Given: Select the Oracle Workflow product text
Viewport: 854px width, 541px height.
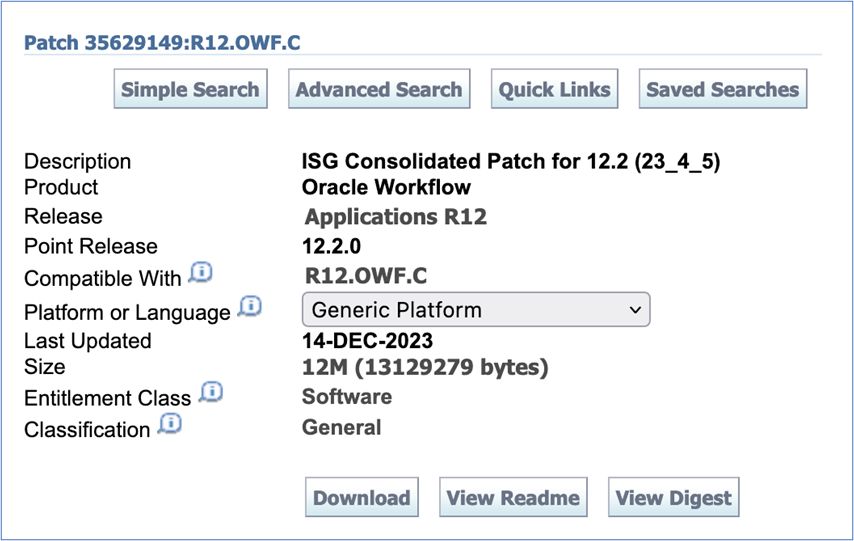Looking at the screenshot, I should pos(385,187).
